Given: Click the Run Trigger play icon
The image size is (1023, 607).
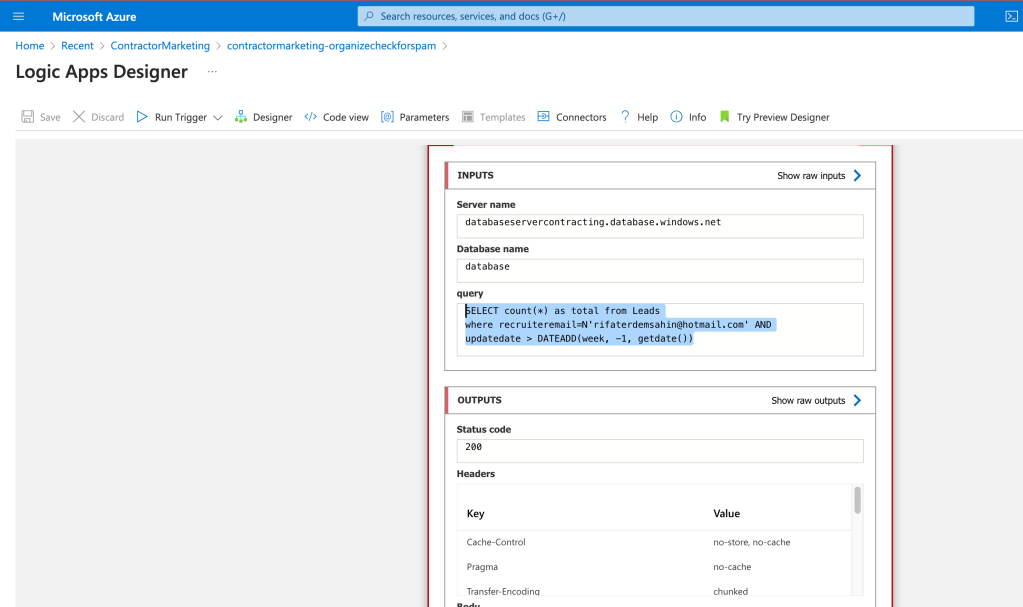Looking at the screenshot, I should click(142, 117).
